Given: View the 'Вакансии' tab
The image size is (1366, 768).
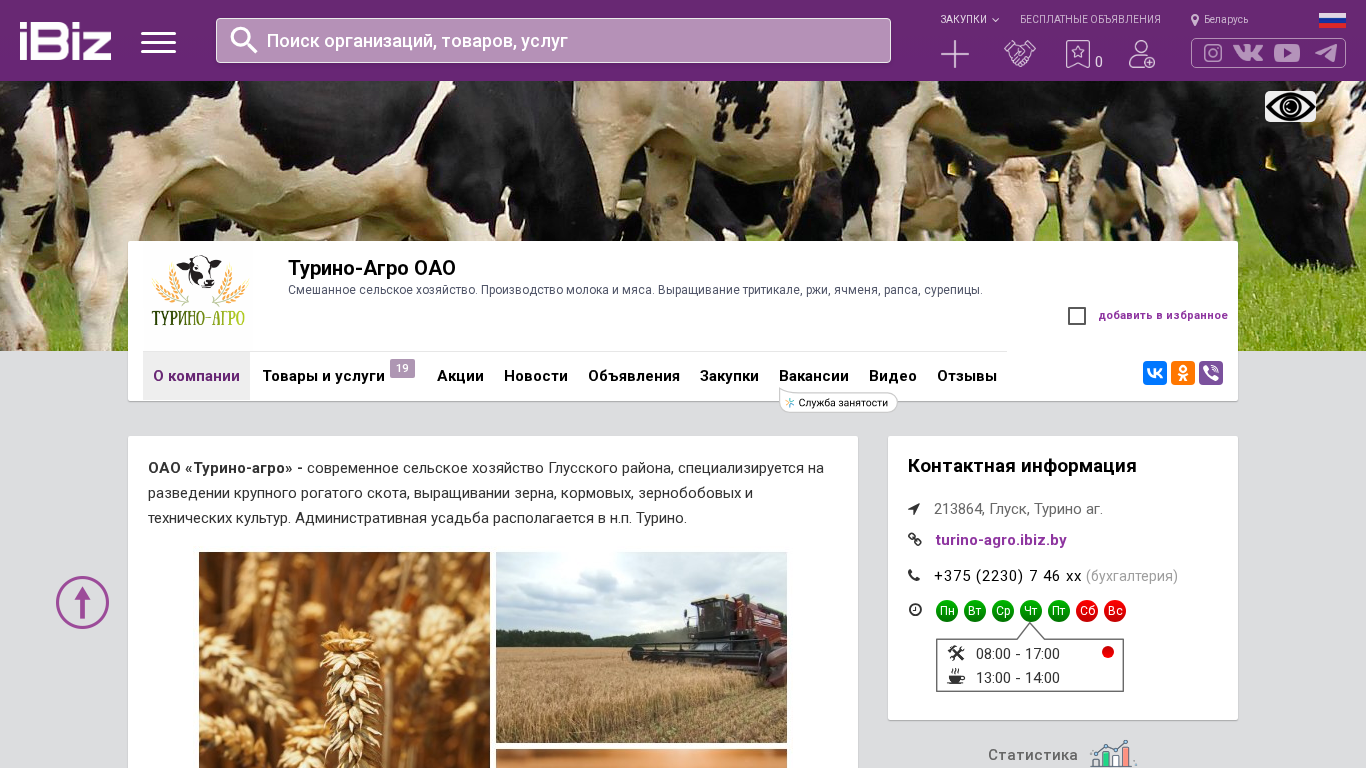Looking at the screenshot, I should click(x=814, y=376).
